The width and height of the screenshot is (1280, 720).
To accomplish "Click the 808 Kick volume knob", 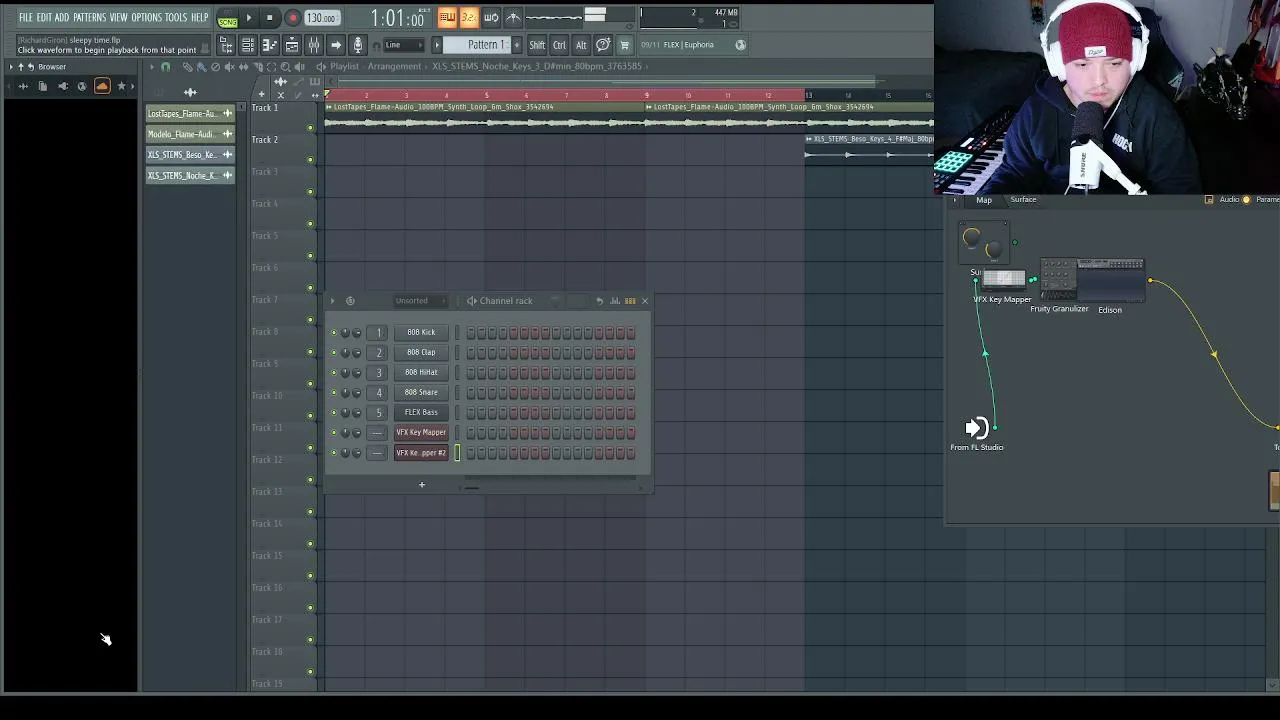I will [x=357, y=333].
